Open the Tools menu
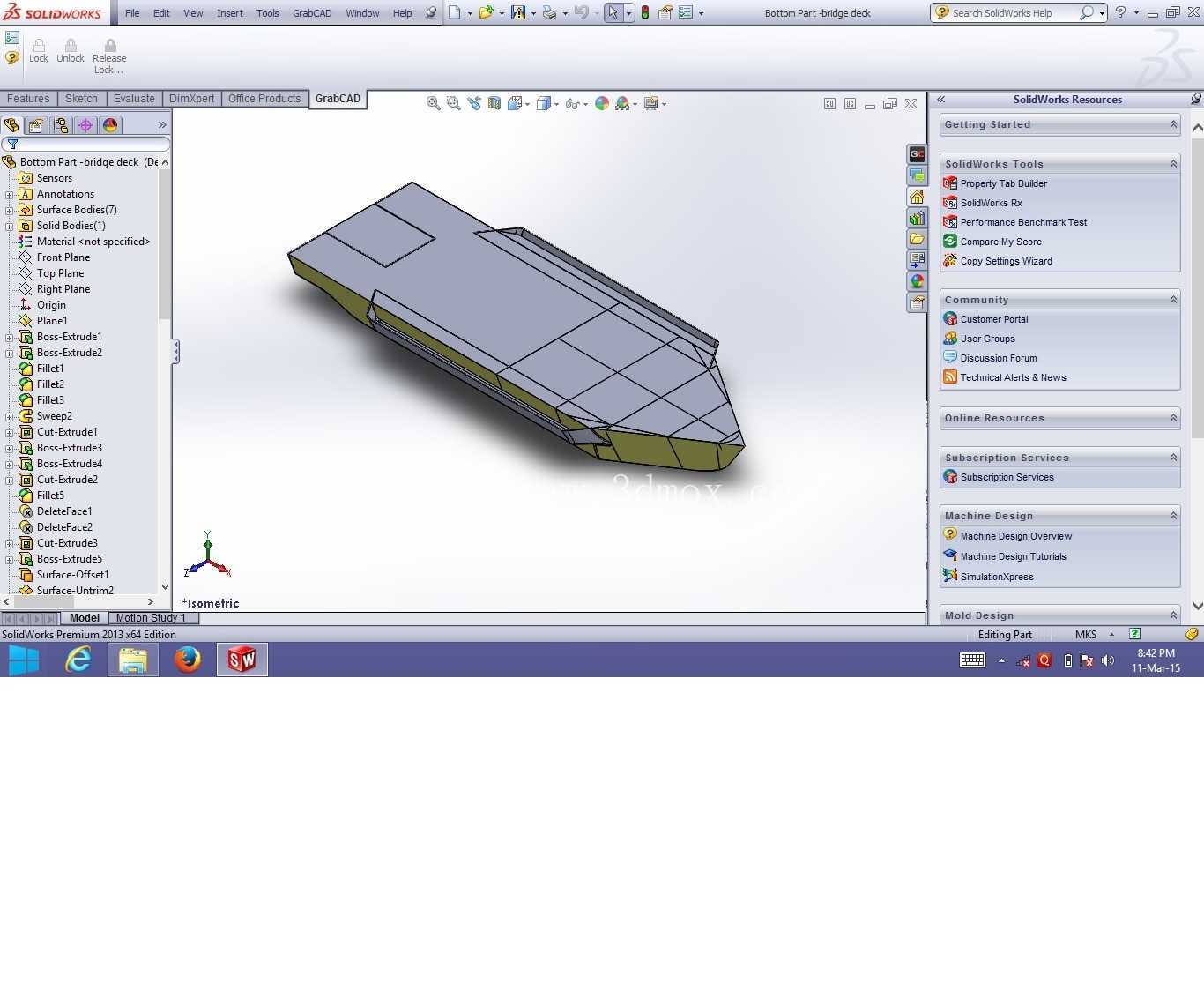 coord(268,13)
